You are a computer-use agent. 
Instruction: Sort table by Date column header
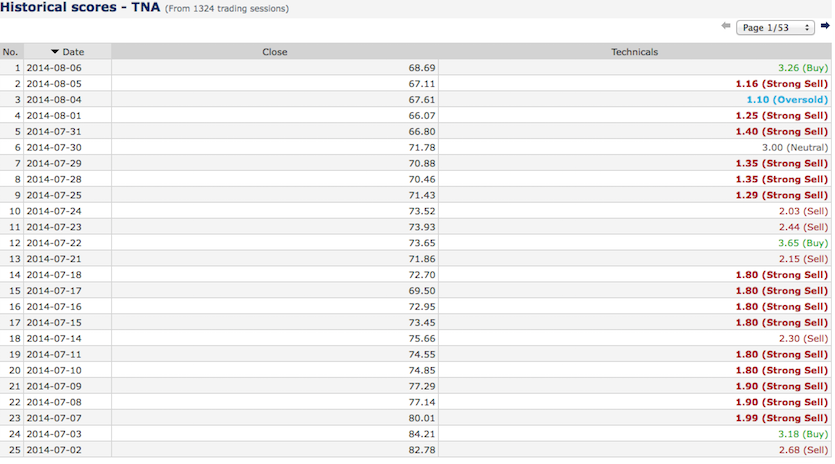(68, 52)
